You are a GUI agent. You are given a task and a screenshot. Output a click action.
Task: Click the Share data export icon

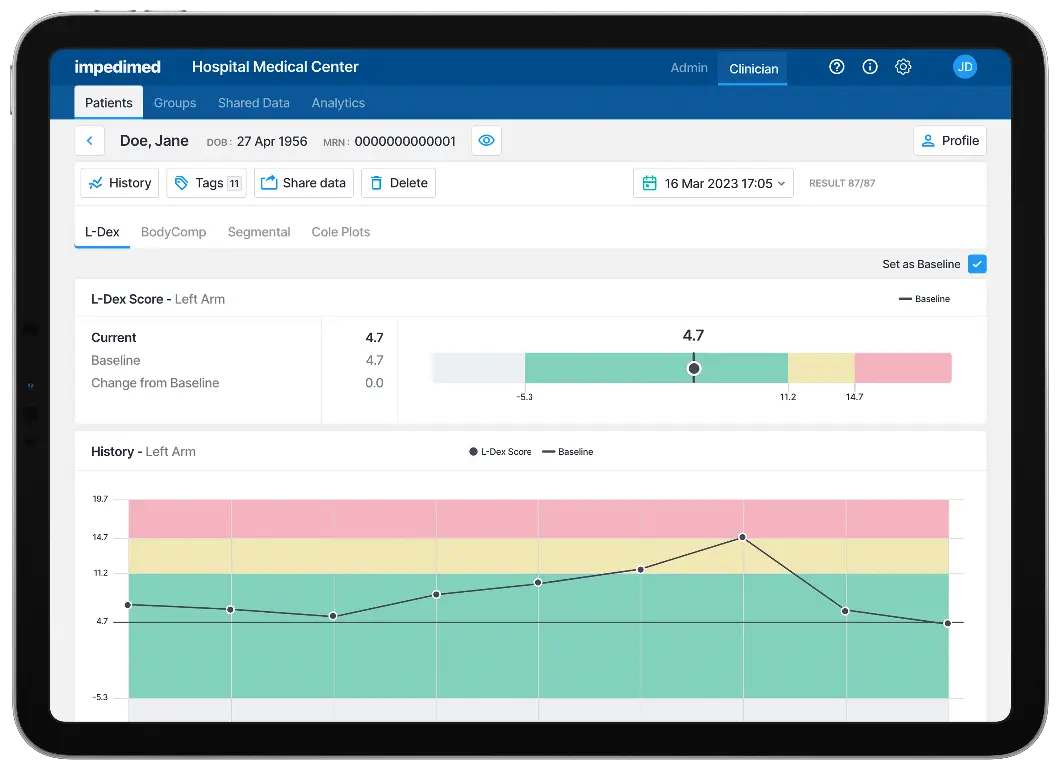[268, 182]
